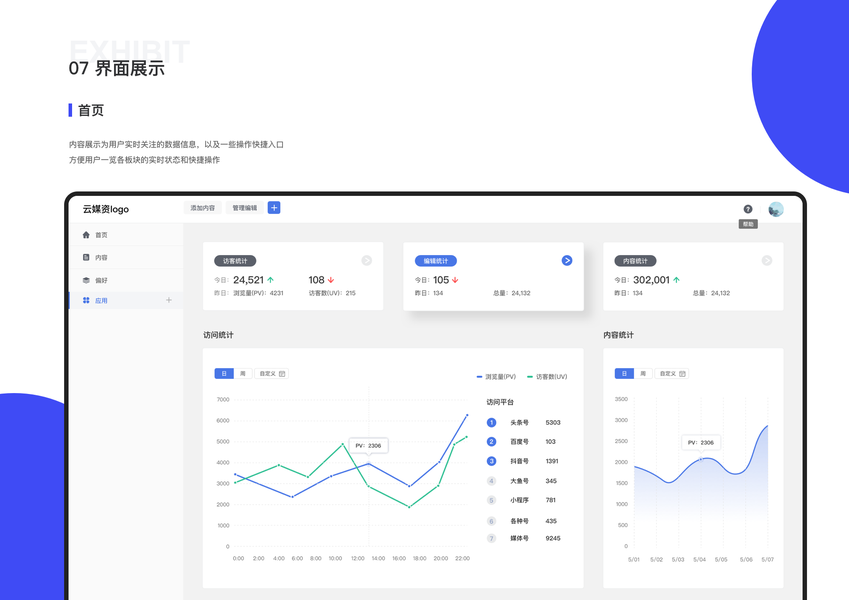Click the 访问平台 heading
The image size is (849, 600).
[x=500, y=402]
